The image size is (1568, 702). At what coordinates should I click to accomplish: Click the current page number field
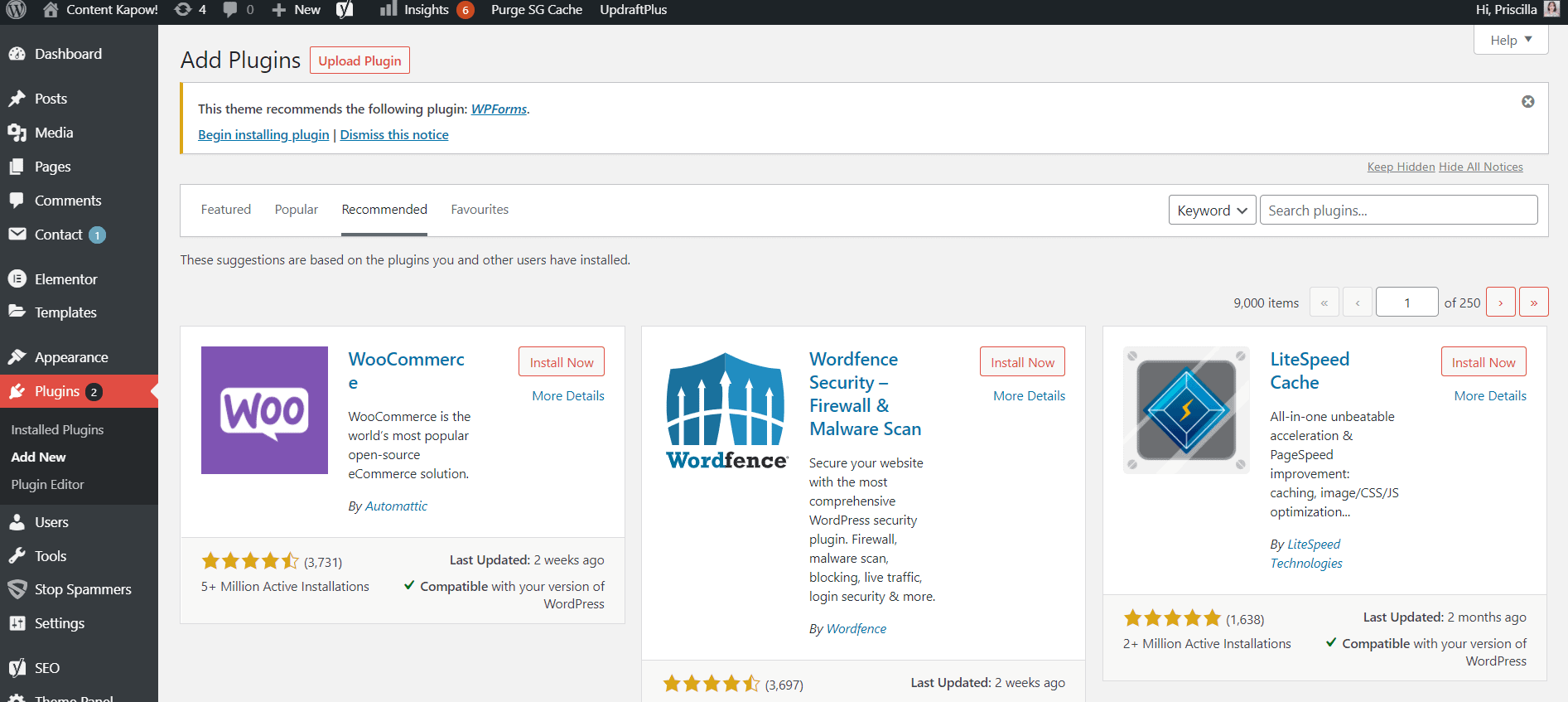click(1407, 303)
